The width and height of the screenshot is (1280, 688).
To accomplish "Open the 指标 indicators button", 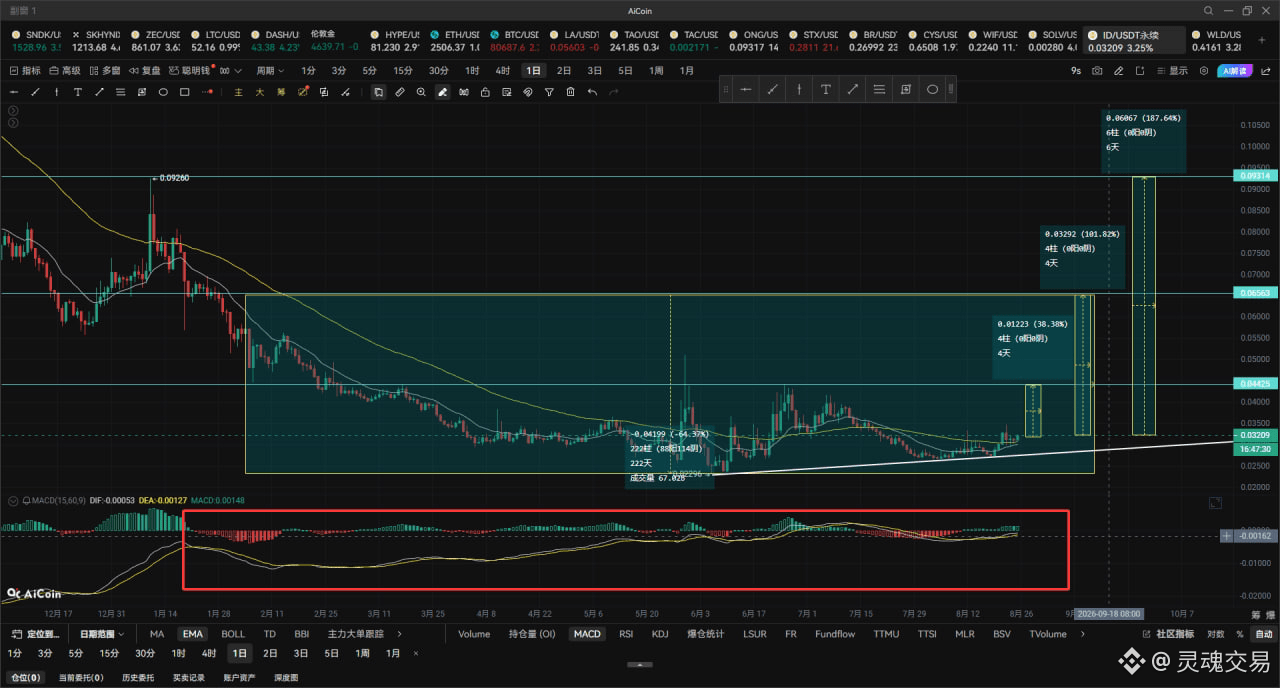I will tap(25, 71).
